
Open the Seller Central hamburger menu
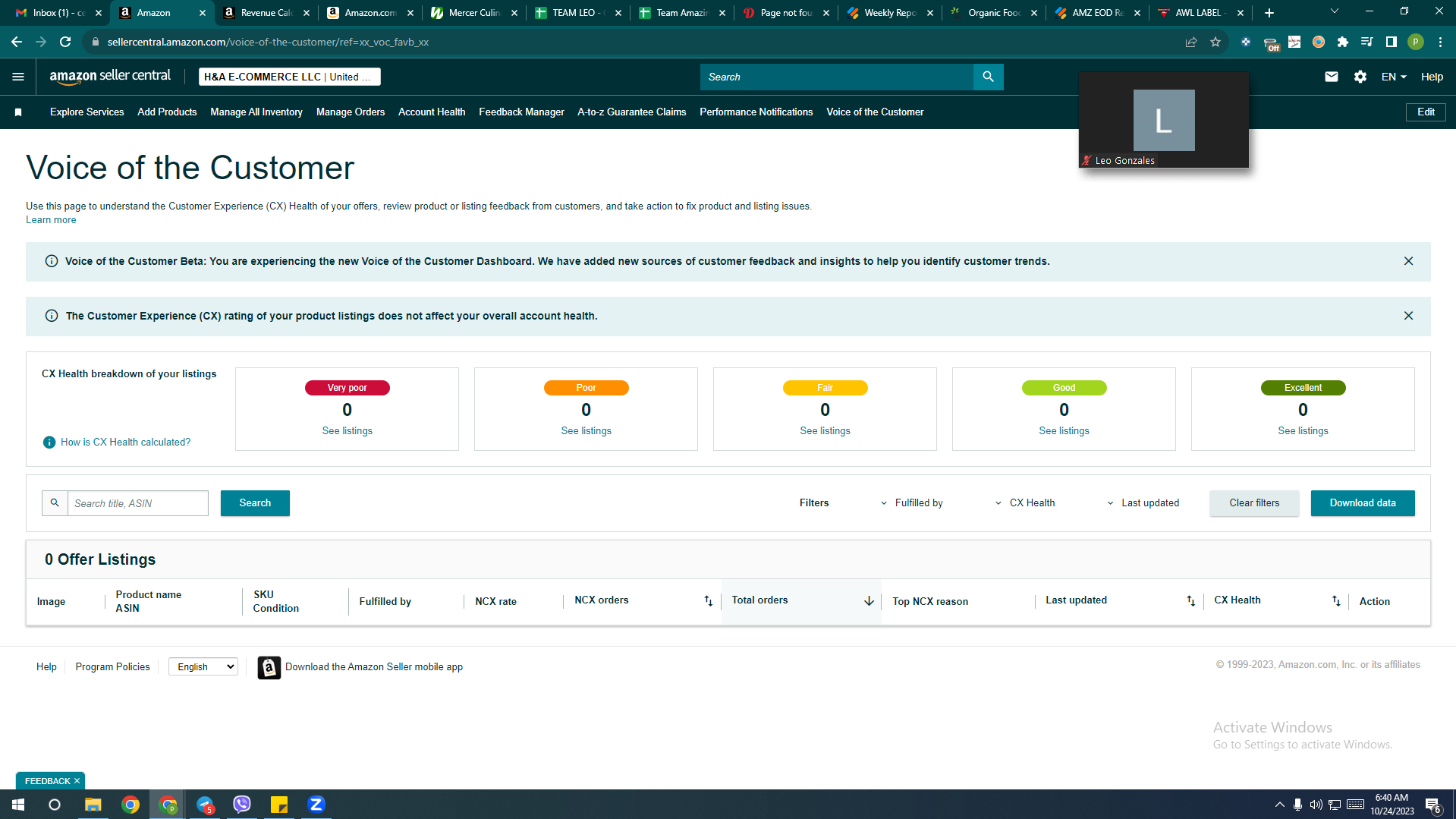[x=18, y=77]
